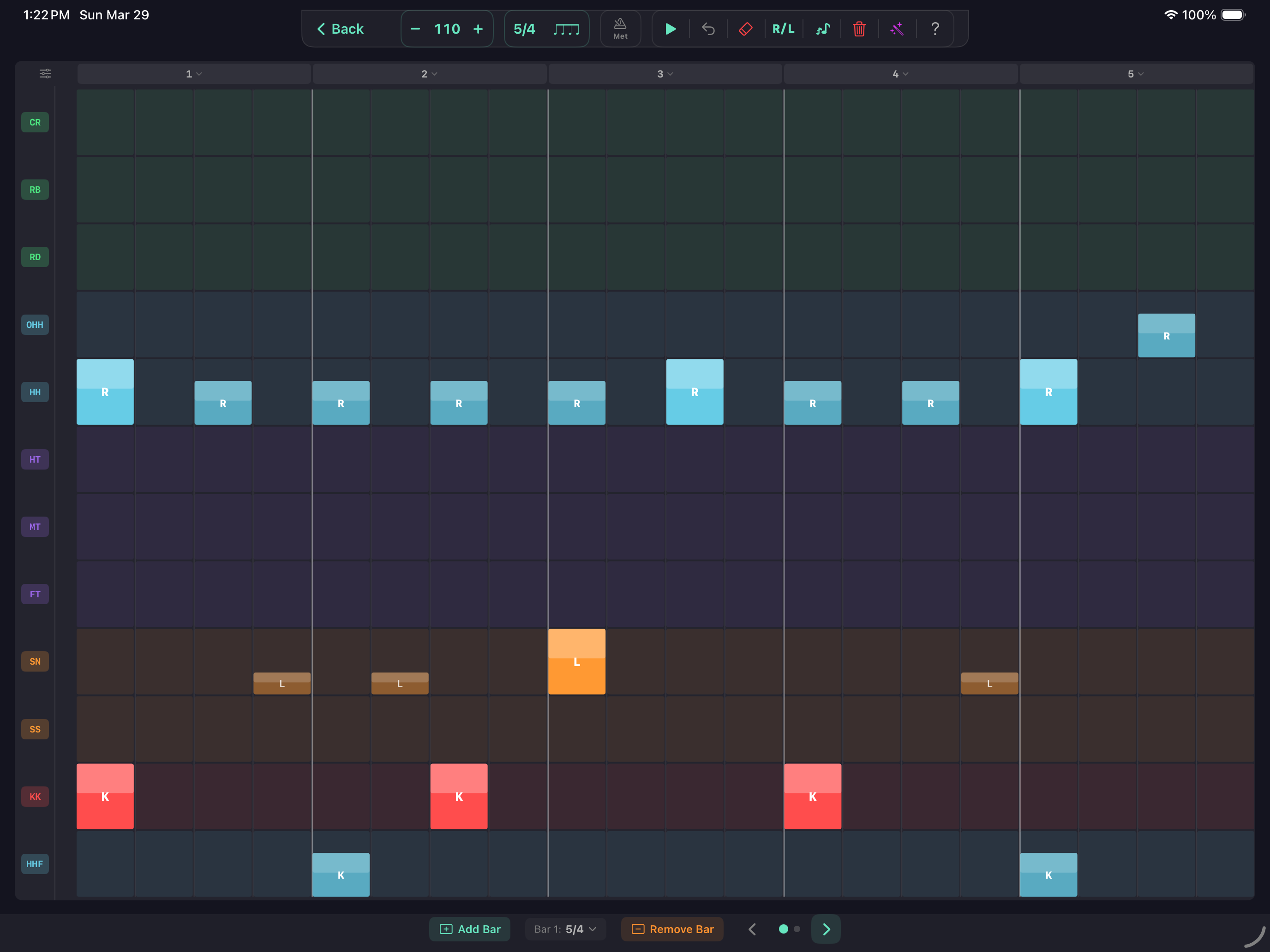Image resolution: width=1270 pixels, height=952 pixels.
Task: Click the Back navigation item
Action: tap(341, 28)
